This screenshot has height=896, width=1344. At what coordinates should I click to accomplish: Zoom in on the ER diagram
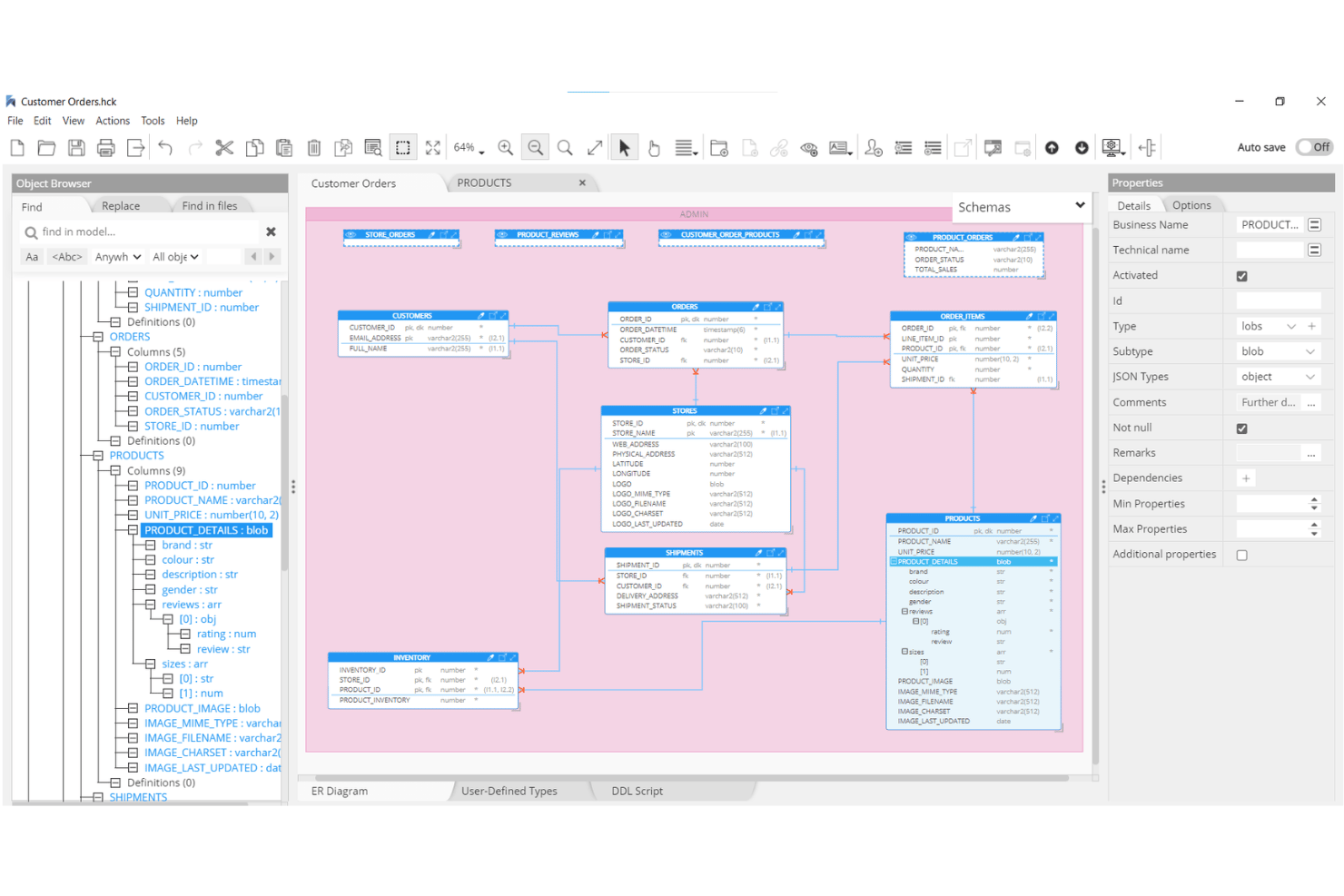[x=506, y=148]
